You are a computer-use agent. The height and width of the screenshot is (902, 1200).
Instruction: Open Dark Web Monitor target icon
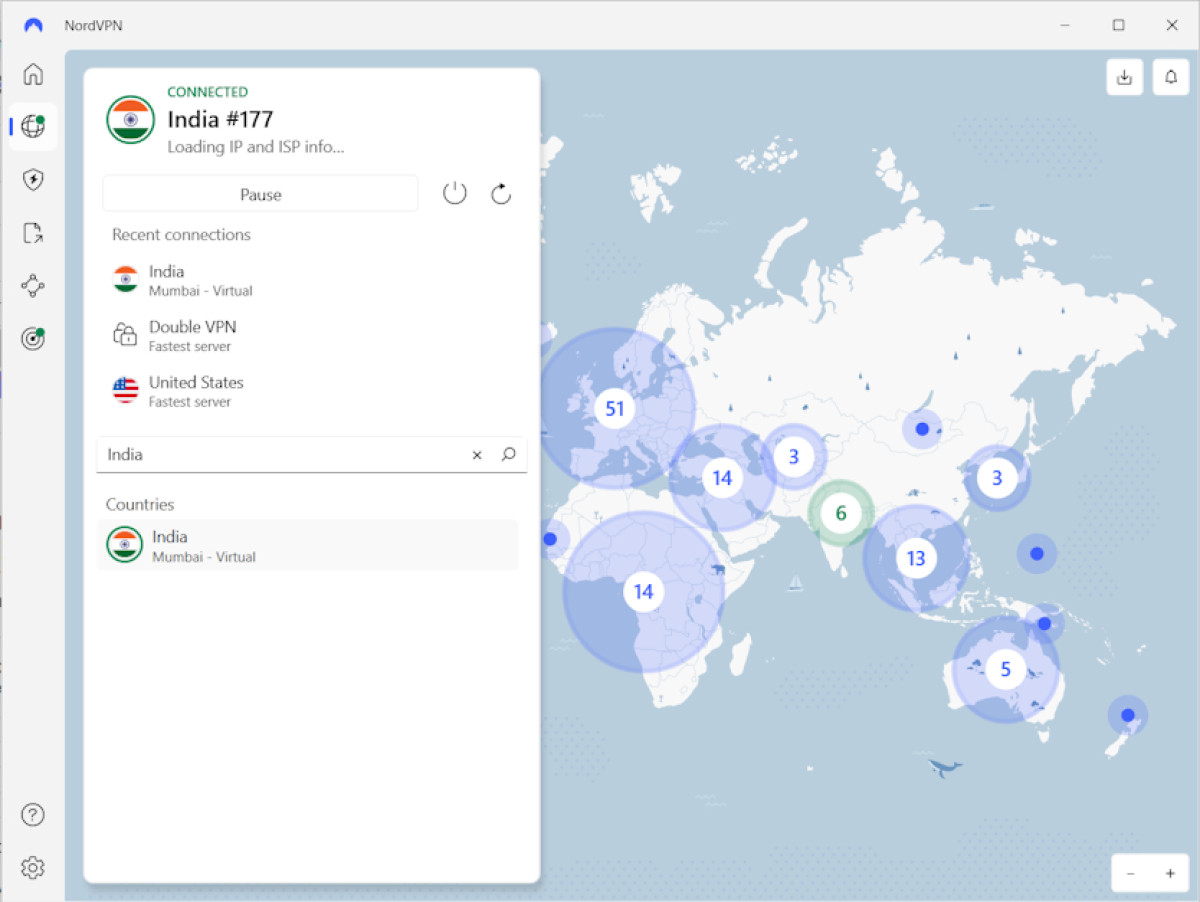[33, 339]
